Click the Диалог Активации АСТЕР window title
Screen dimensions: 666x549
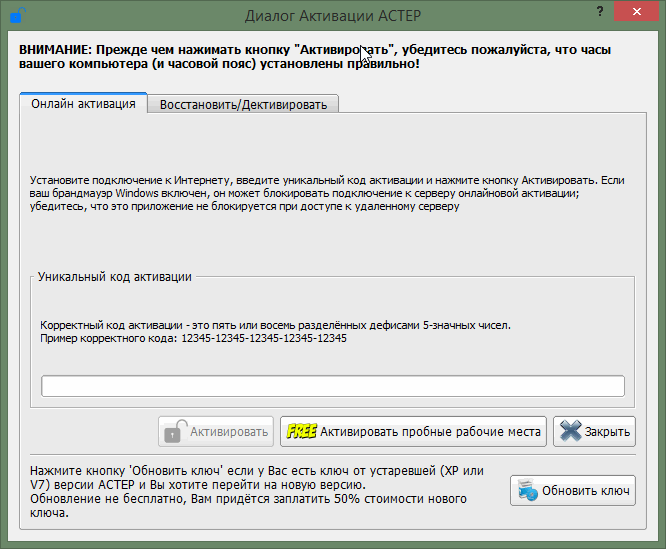(333, 16)
